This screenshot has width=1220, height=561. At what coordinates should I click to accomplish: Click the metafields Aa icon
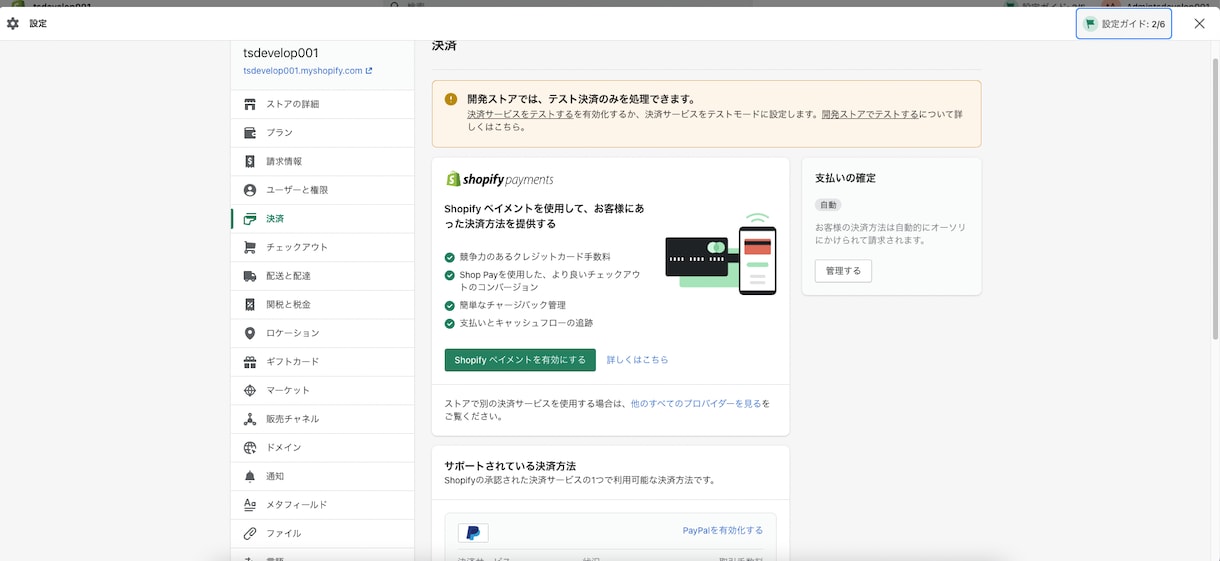point(250,505)
